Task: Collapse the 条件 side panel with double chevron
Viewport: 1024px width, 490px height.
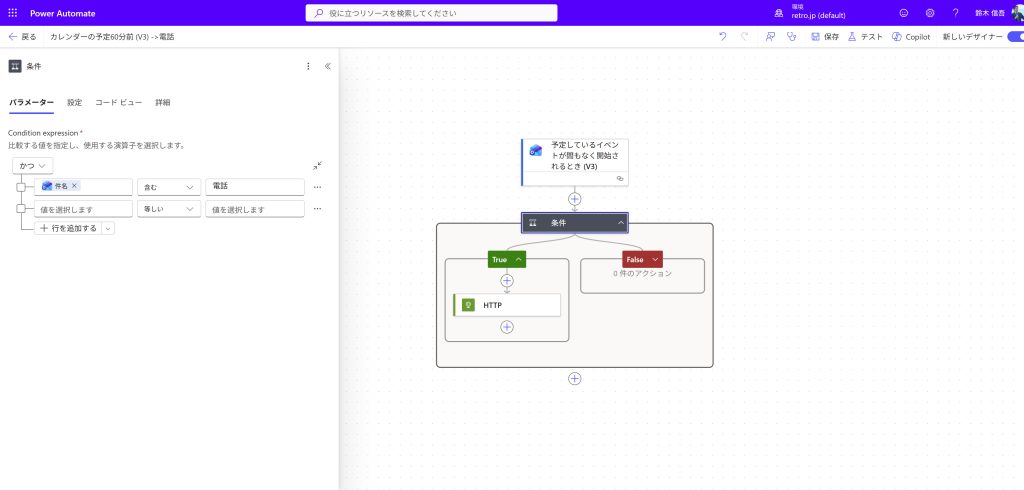Action: point(328,66)
